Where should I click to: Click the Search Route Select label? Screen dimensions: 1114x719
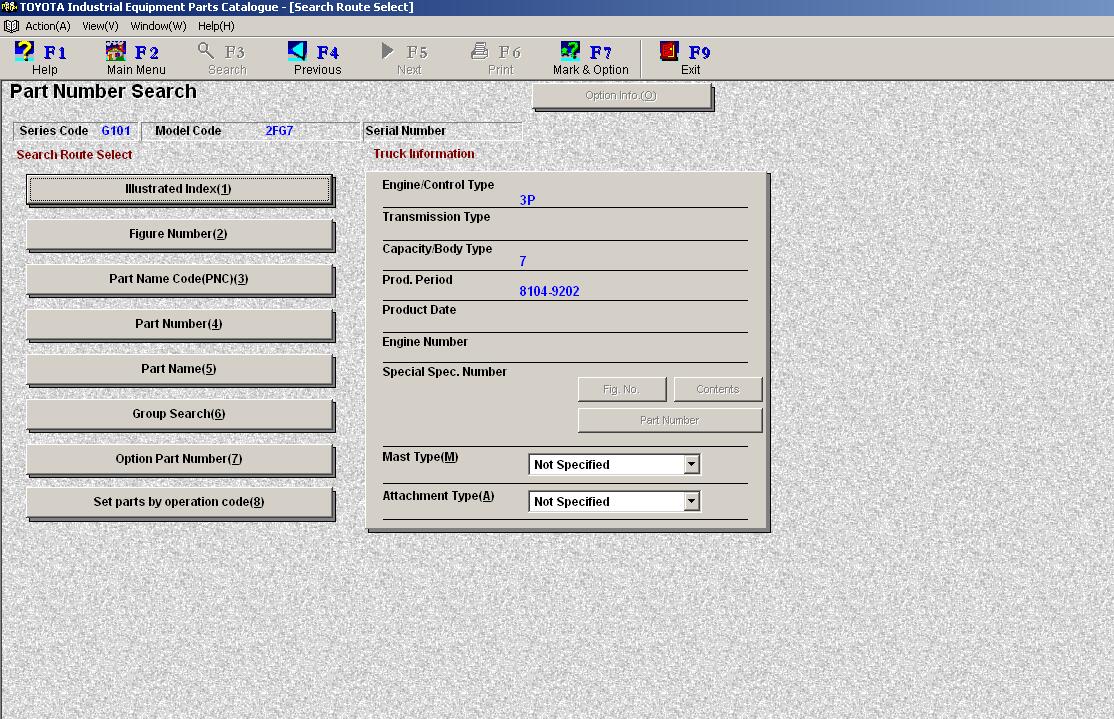[x=75, y=155]
